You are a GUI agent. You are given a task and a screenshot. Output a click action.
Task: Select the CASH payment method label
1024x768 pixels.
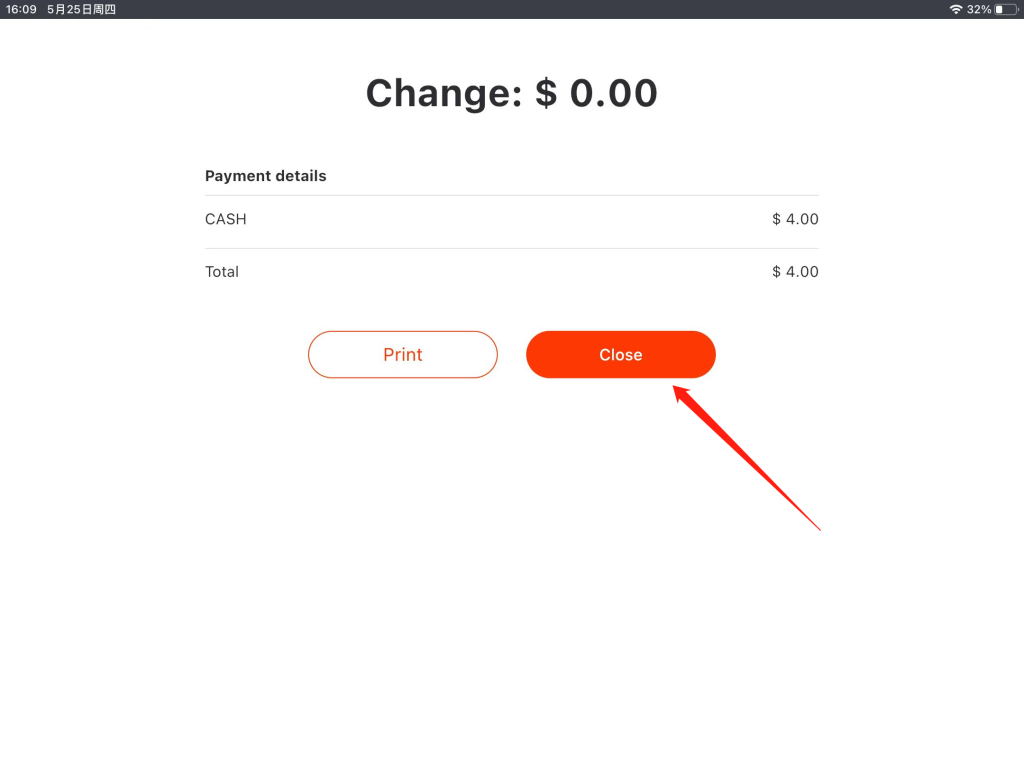(x=225, y=219)
